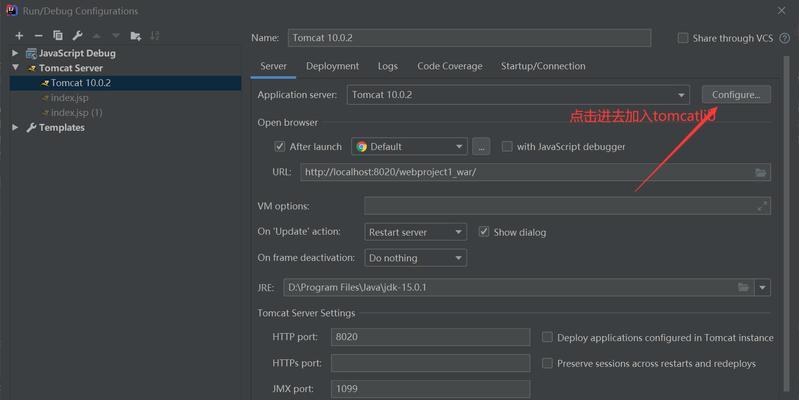This screenshot has height=400, width=799.
Task: Switch to the Logs tab
Action: click(x=388, y=66)
